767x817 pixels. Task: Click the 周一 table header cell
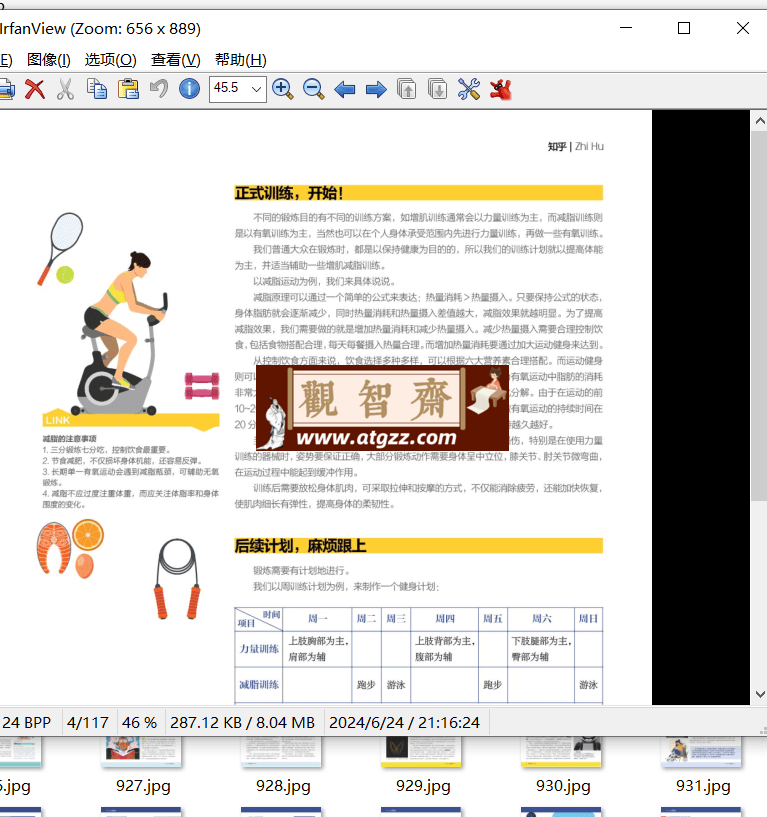pos(317,618)
